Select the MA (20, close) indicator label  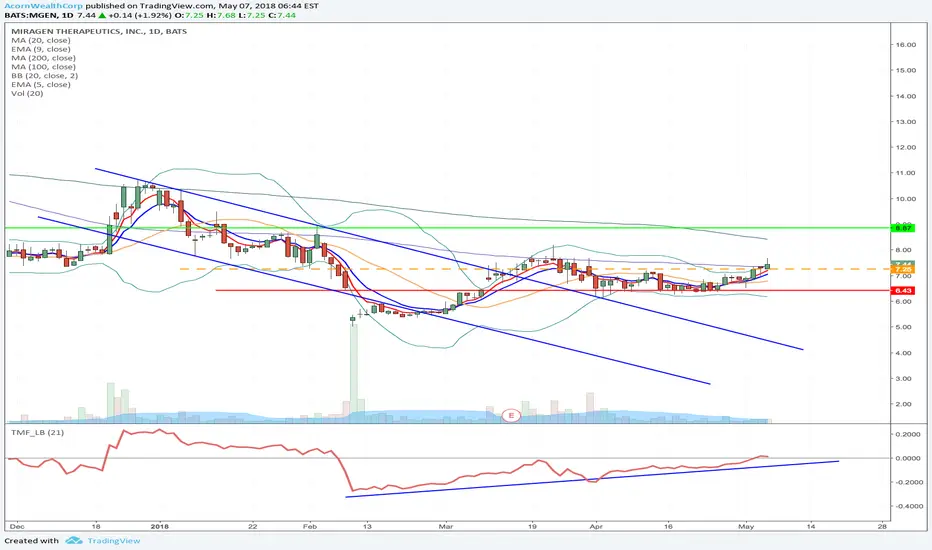[41, 40]
